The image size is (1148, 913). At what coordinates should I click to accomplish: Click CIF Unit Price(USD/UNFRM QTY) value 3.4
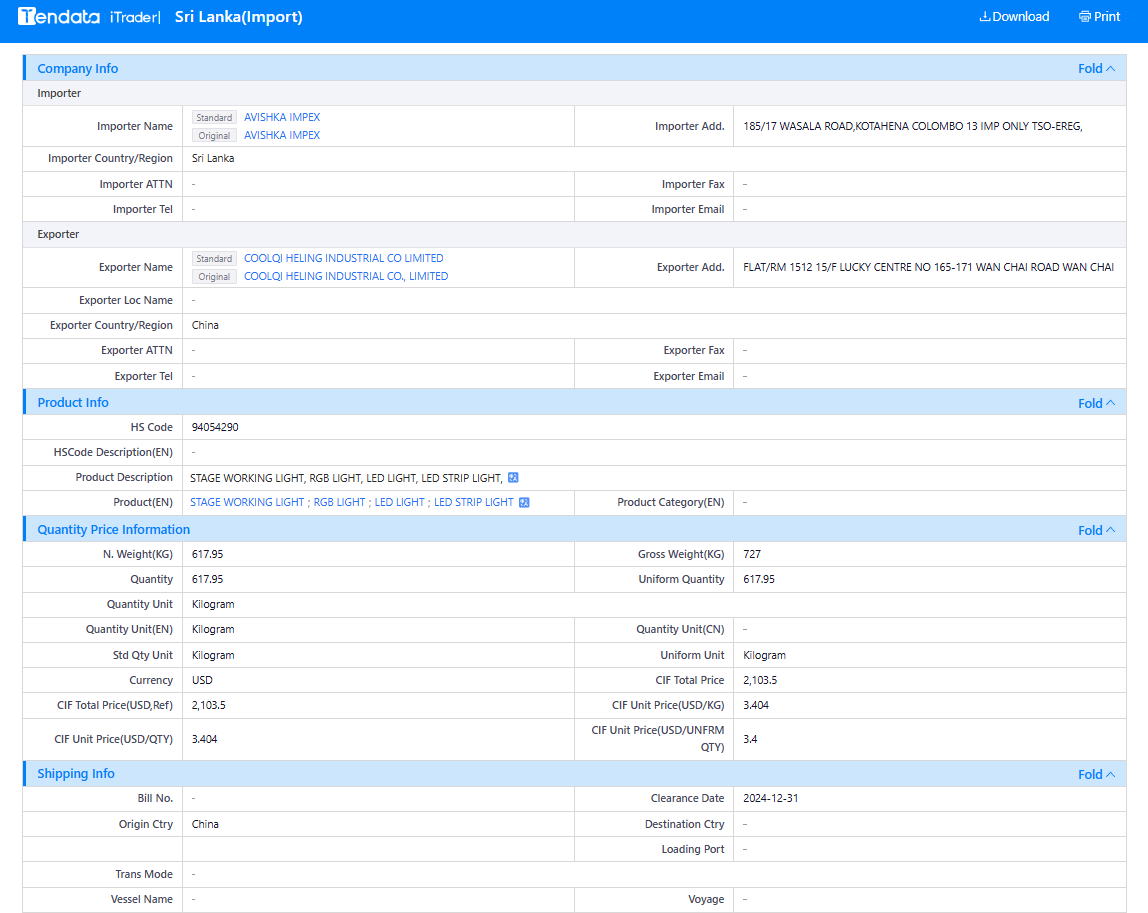pyautogui.click(x=750, y=739)
